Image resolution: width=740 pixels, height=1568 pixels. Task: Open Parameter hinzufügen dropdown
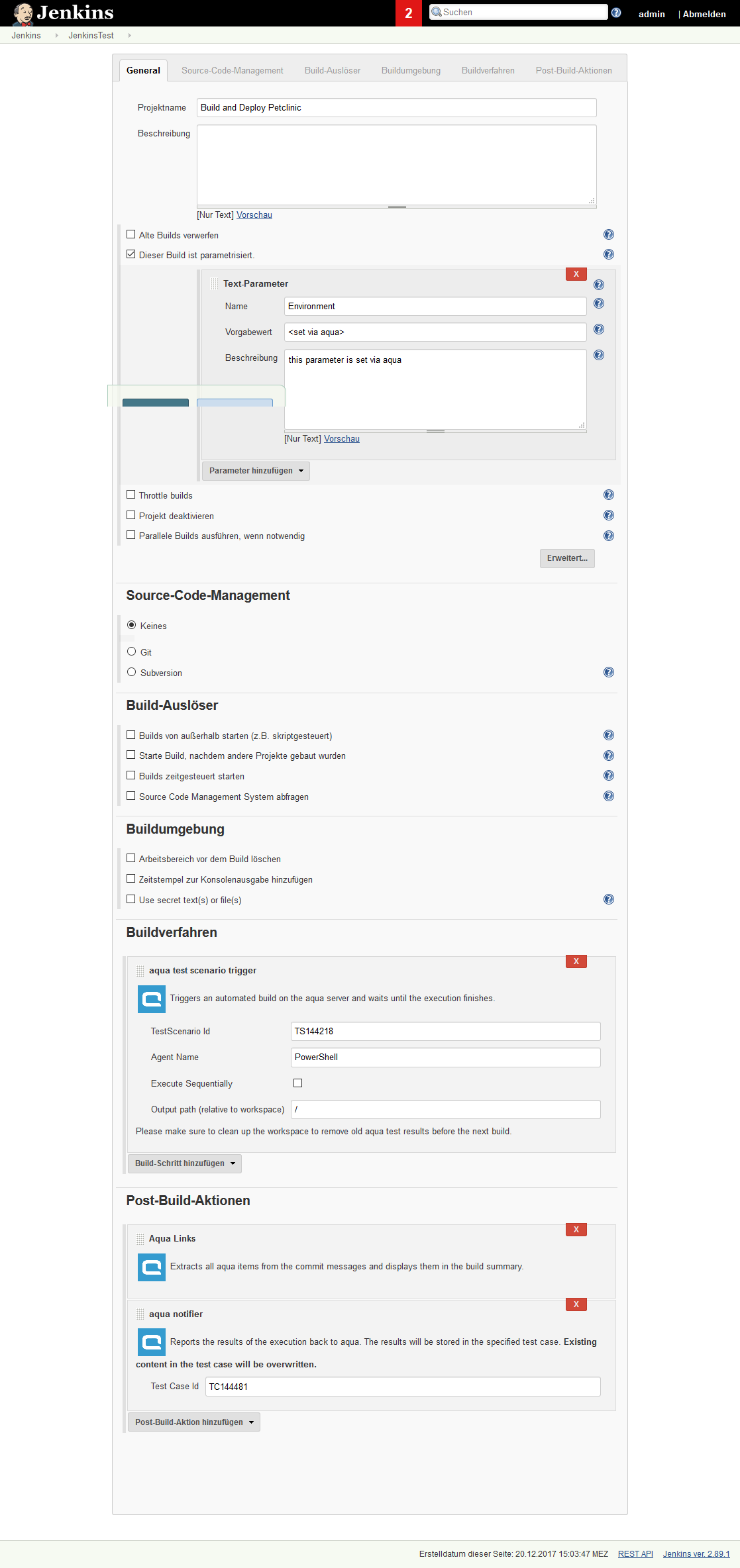(x=256, y=471)
